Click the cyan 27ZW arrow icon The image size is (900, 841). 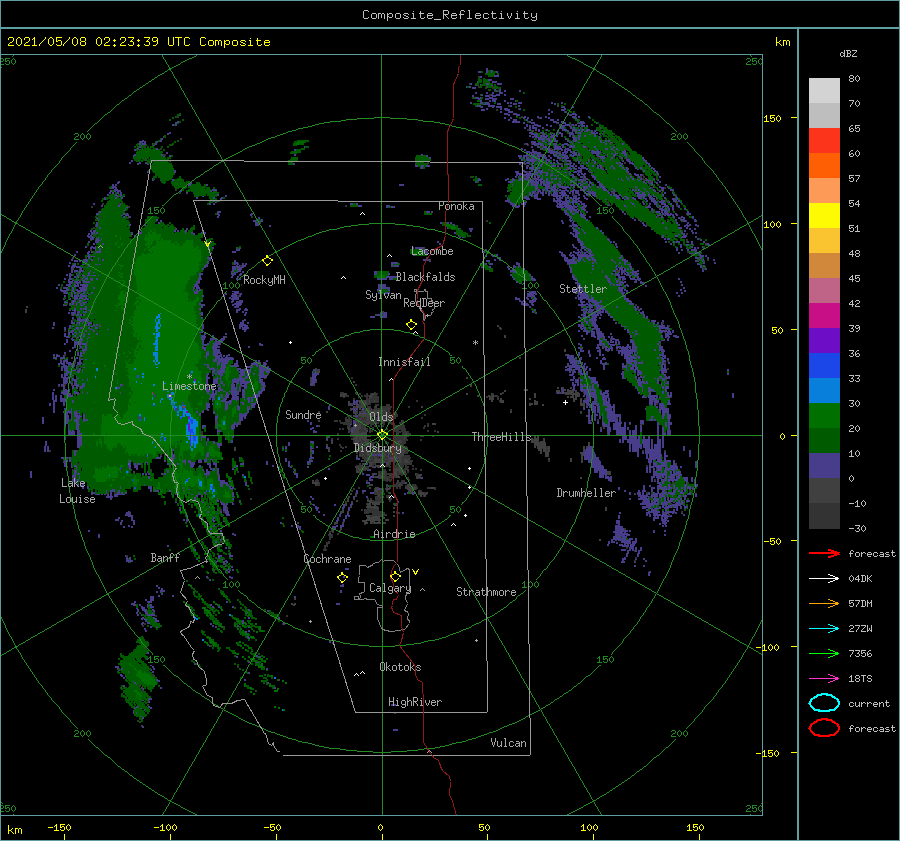pos(824,629)
